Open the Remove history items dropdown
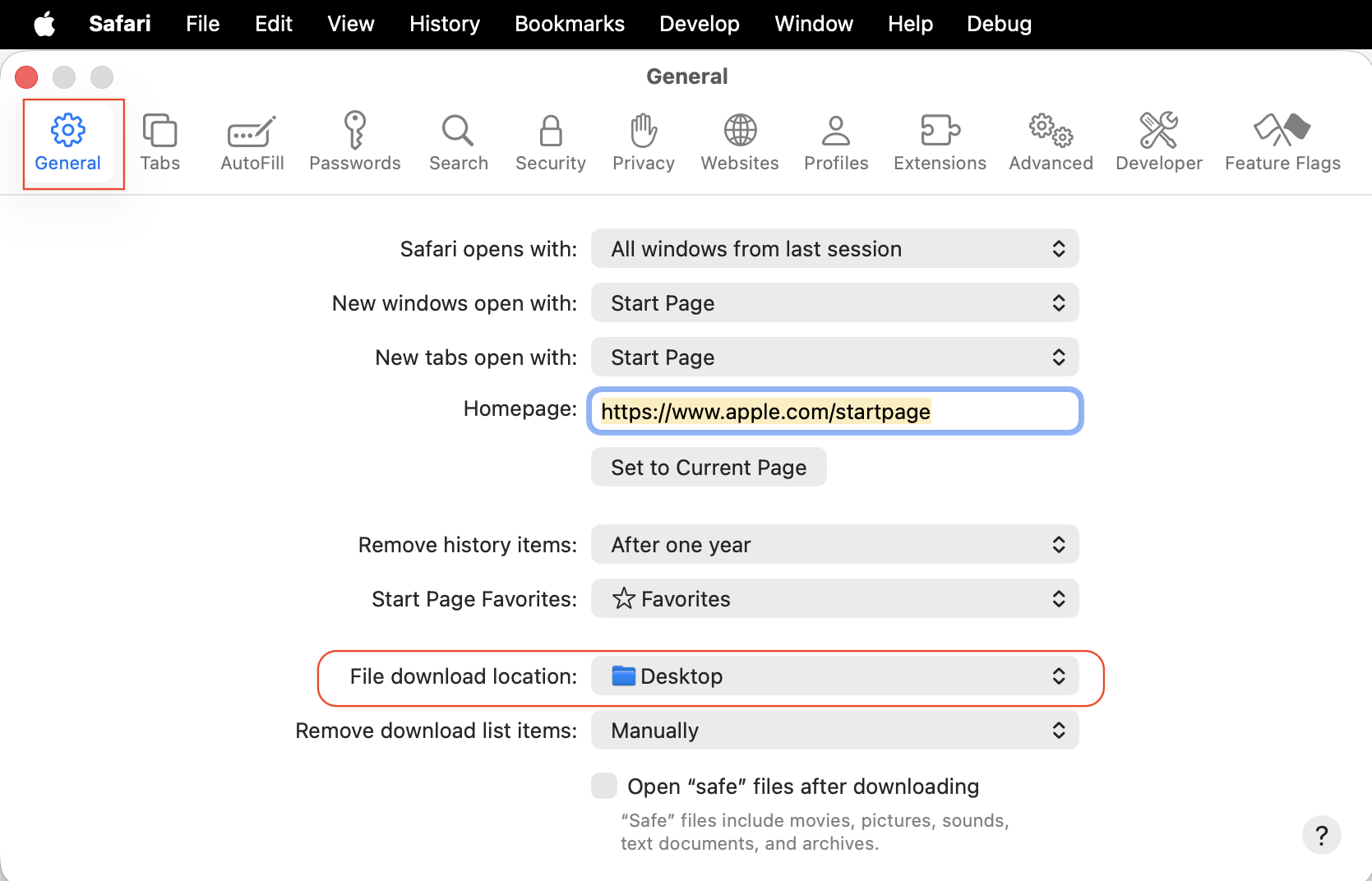1372x881 pixels. point(834,545)
